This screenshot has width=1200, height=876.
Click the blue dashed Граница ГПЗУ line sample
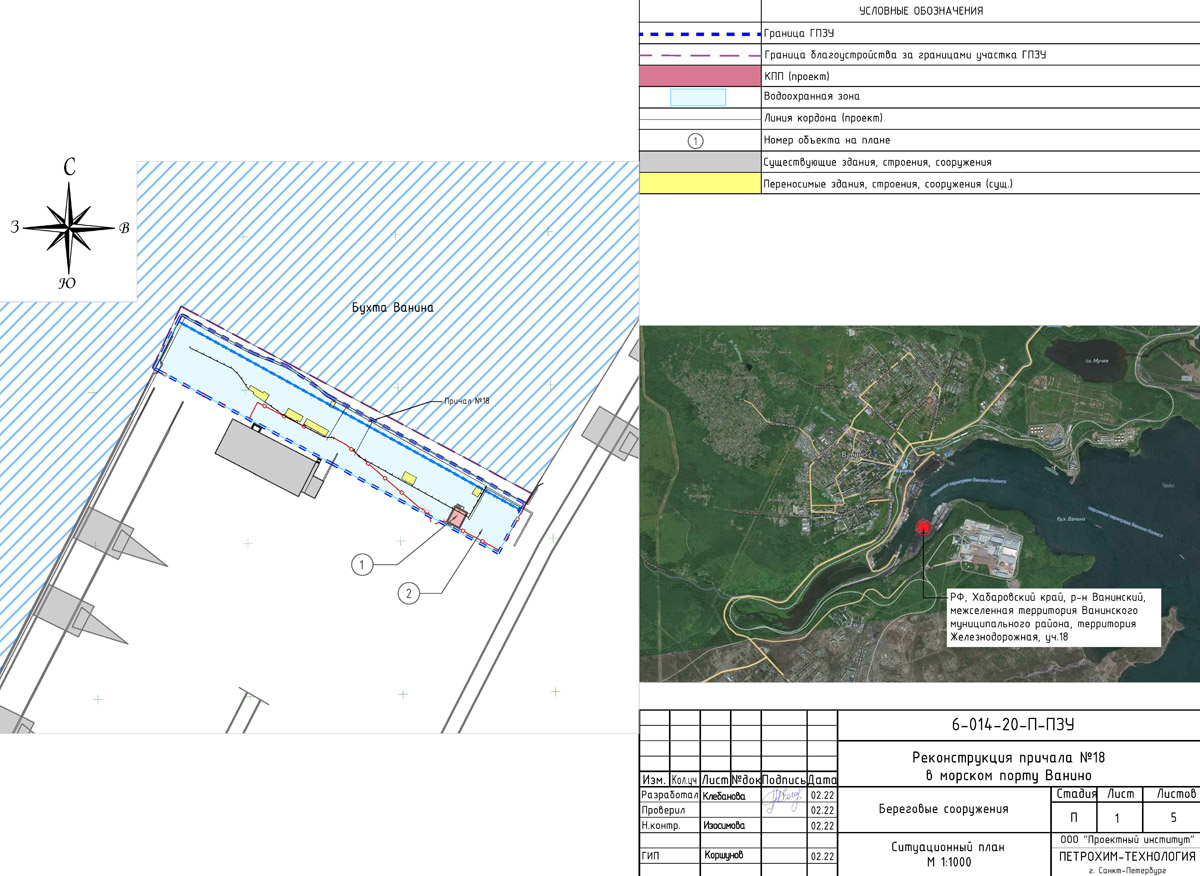(x=699, y=33)
